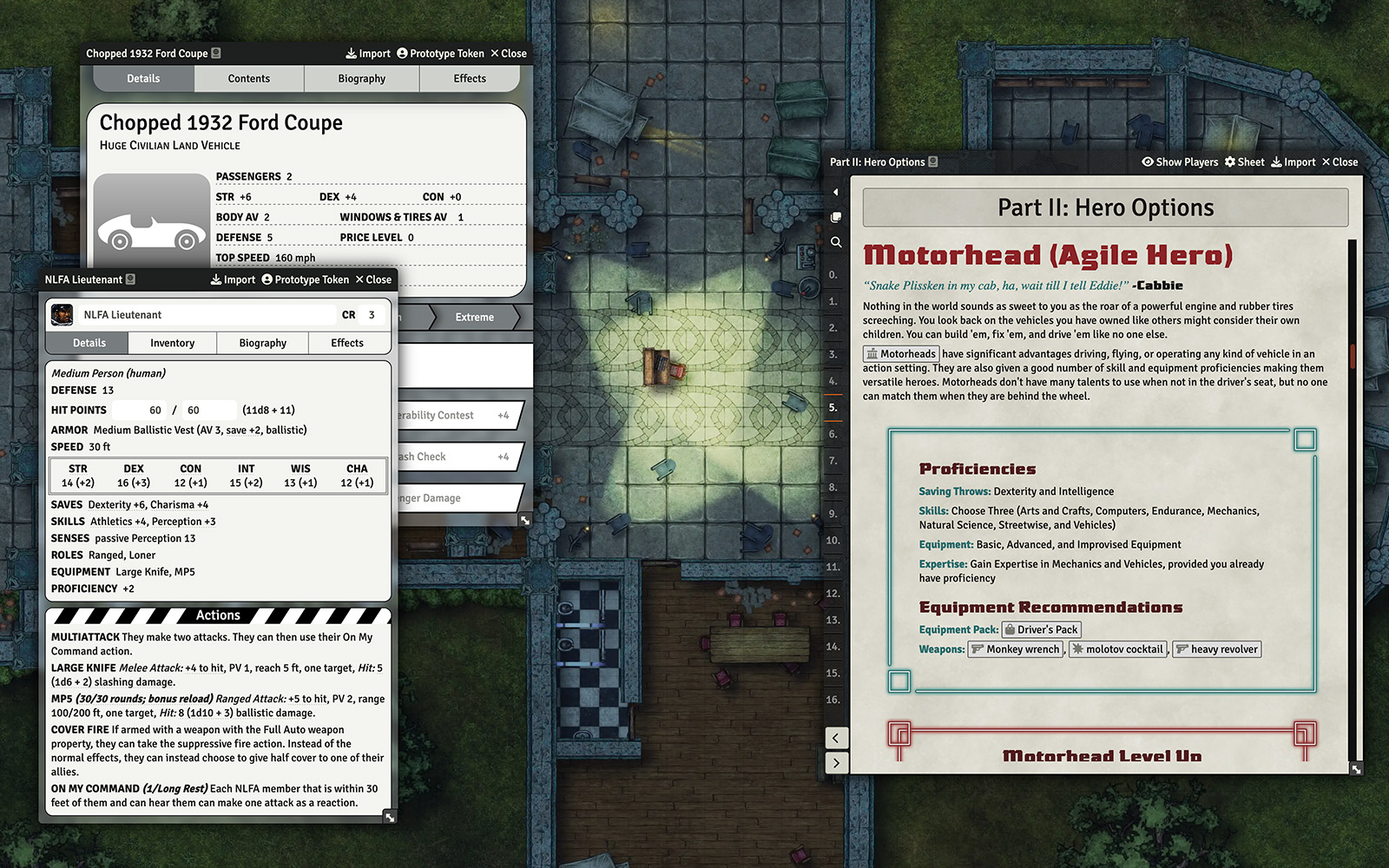Import data into NLFA Lieutenant sheet

(233, 279)
